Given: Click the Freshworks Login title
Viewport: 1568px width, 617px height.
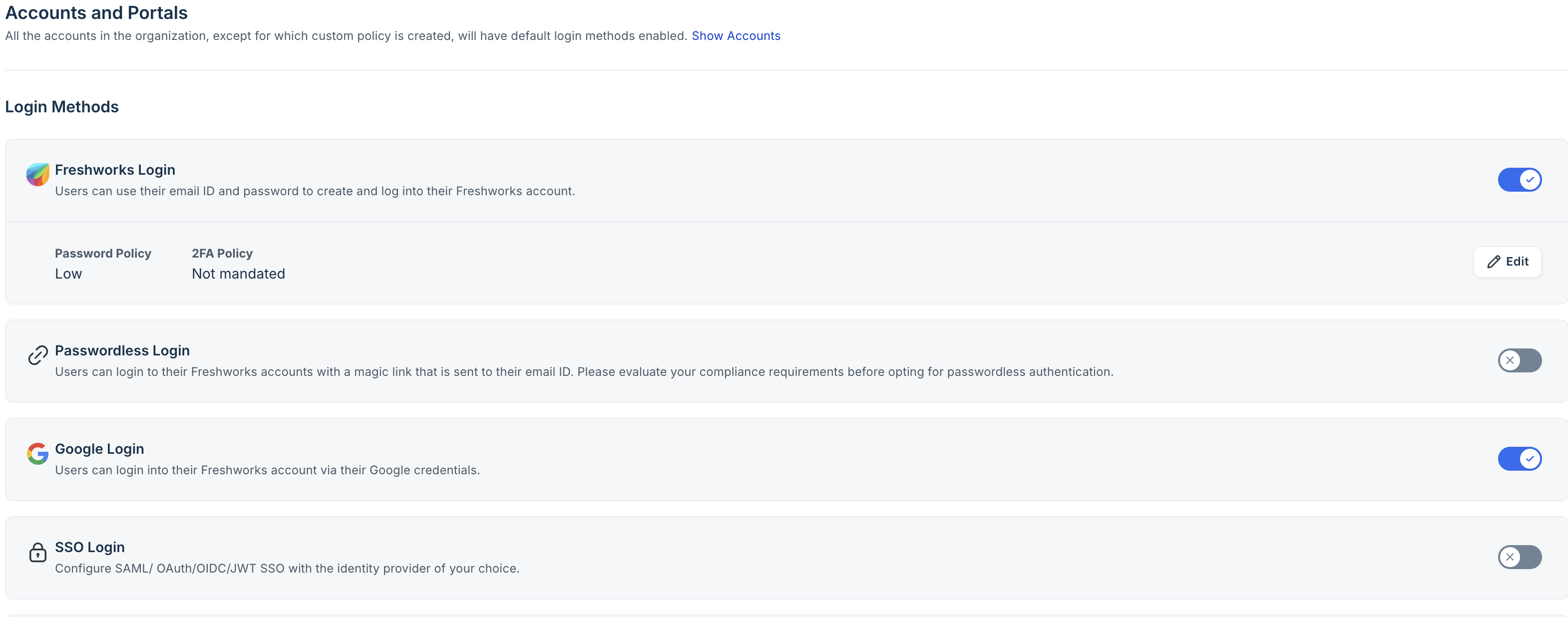Looking at the screenshot, I should pos(115,170).
